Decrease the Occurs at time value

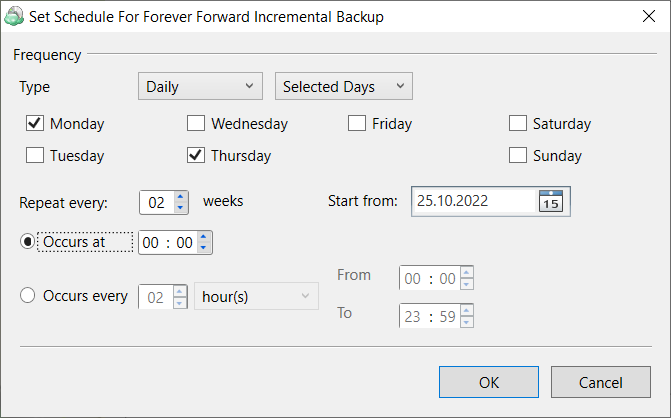[x=204, y=248]
